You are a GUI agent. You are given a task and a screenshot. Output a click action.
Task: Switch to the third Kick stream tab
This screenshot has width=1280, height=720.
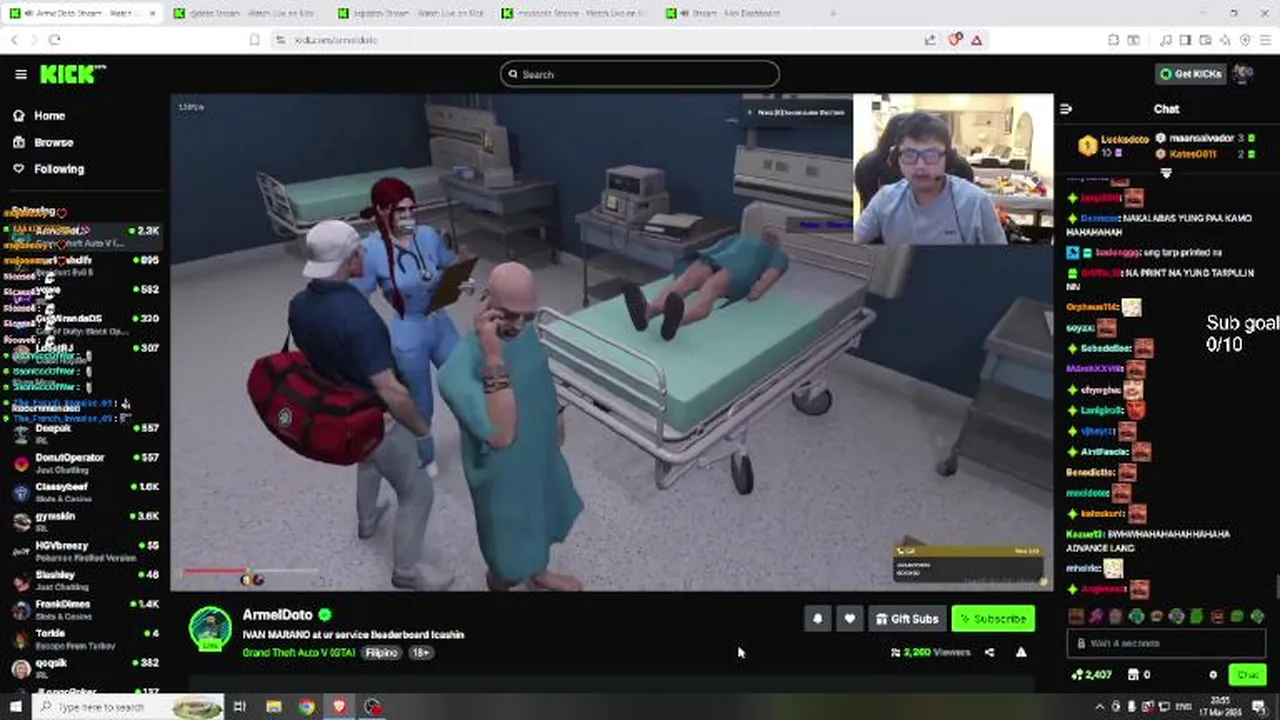coord(412,13)
